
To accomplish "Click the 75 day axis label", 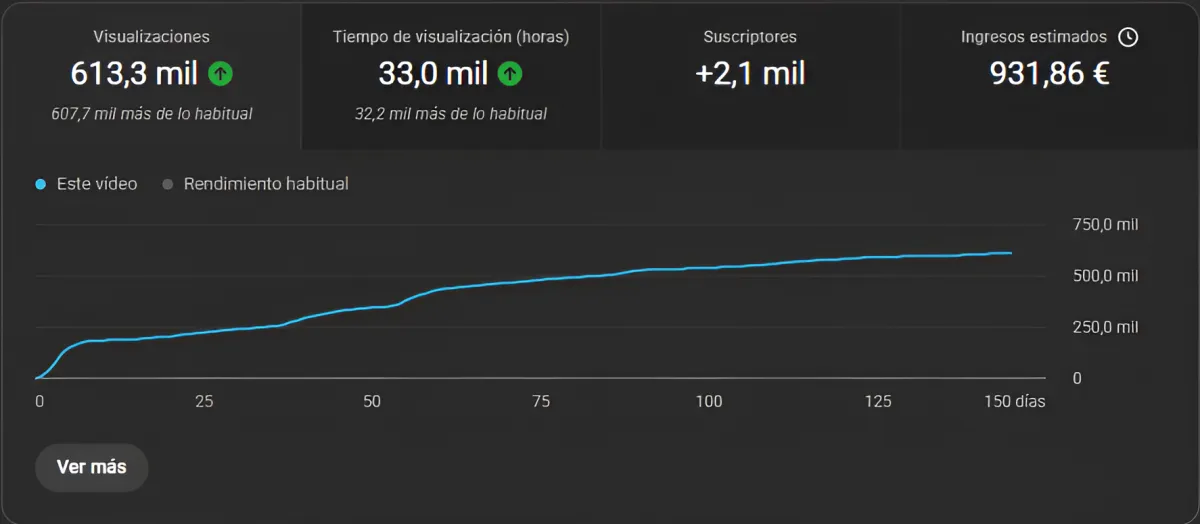I will (541, 402).
